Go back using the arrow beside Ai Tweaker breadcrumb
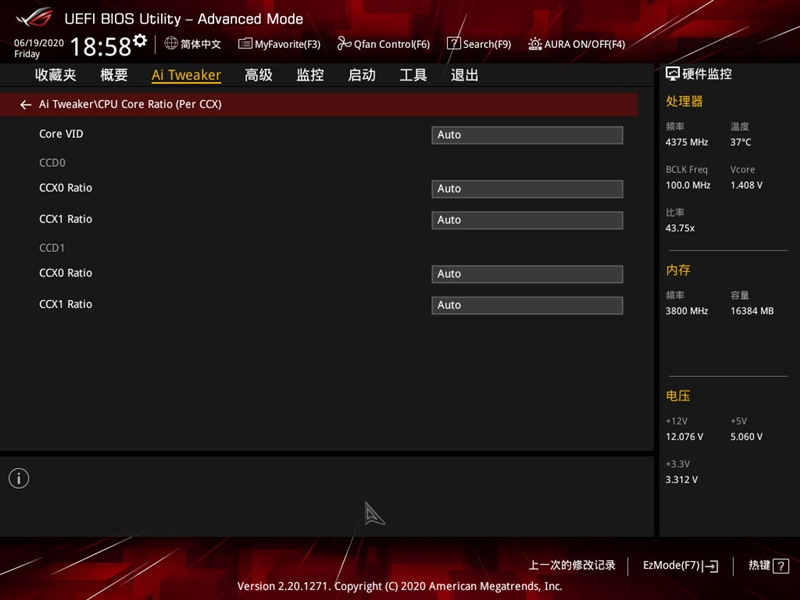Image resolution: width=800 pixels, height=600 pixels. tap(26, 104)
